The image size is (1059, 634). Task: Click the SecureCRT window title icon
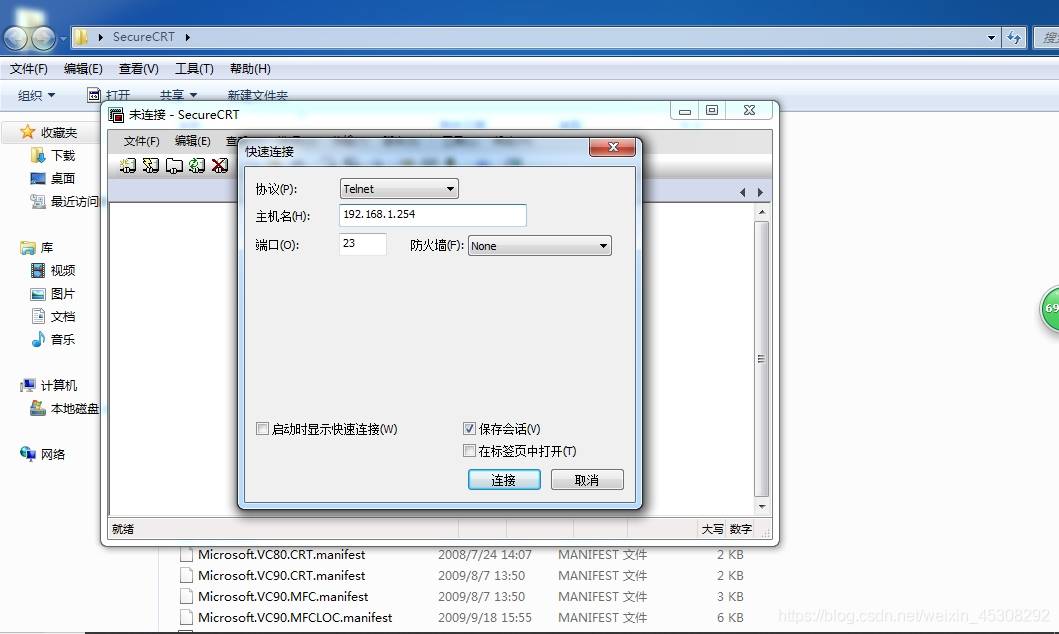point(116,115)
